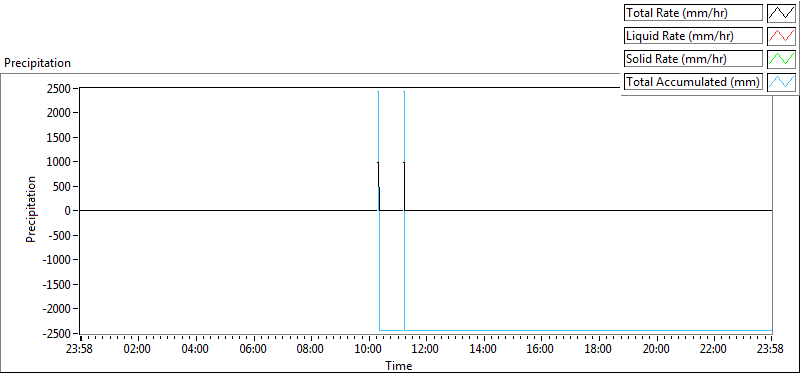This screenshot has height=373, width=800.
Task: Click the Precipitation chart title above the graph
Action: tap(37, 63)
